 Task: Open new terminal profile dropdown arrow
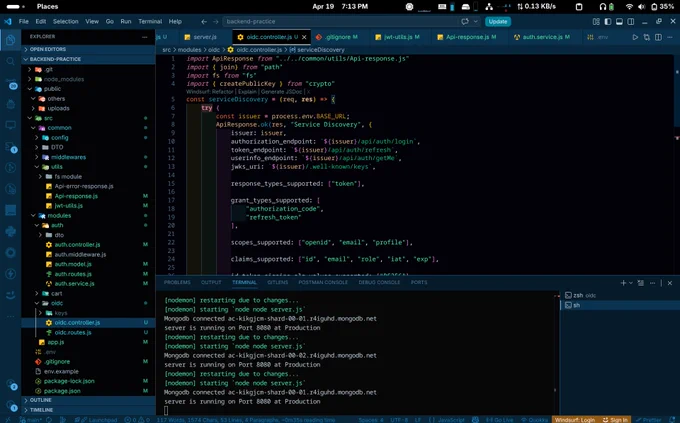(631, 283)
